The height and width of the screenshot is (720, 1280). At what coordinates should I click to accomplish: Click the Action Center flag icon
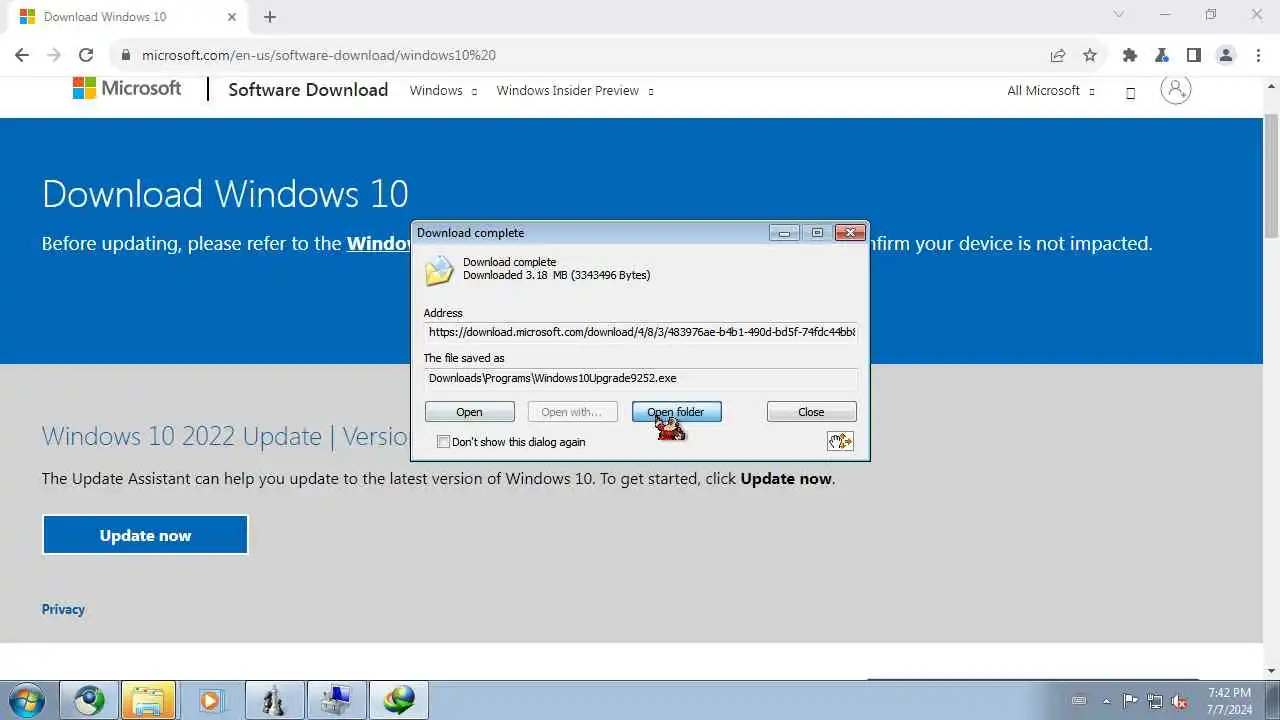click(1131, 701)
